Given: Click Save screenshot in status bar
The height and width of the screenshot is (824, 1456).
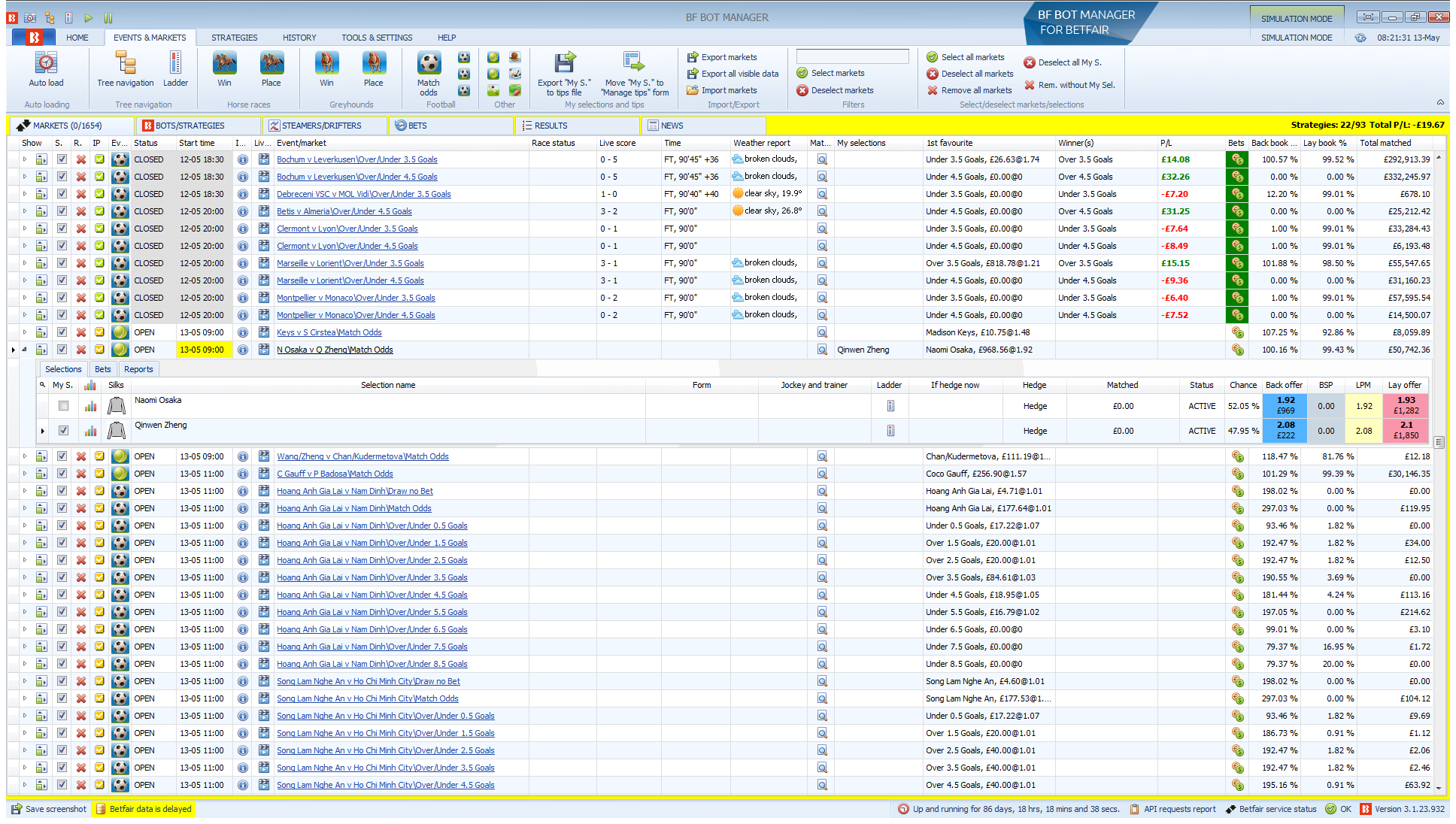Looking at the screenshot, I should 49,809.
